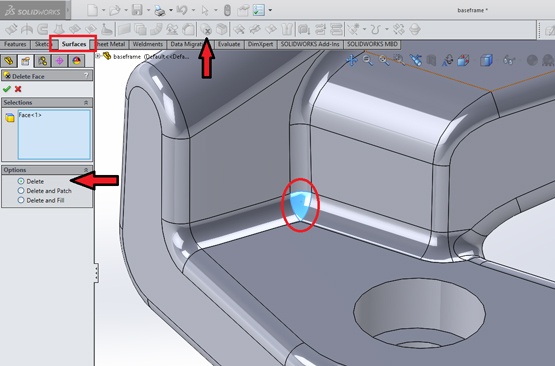Expand the SOLIDWORKS logo menu arrow
This screenshot has height=366, width=555.
point(68,11)
